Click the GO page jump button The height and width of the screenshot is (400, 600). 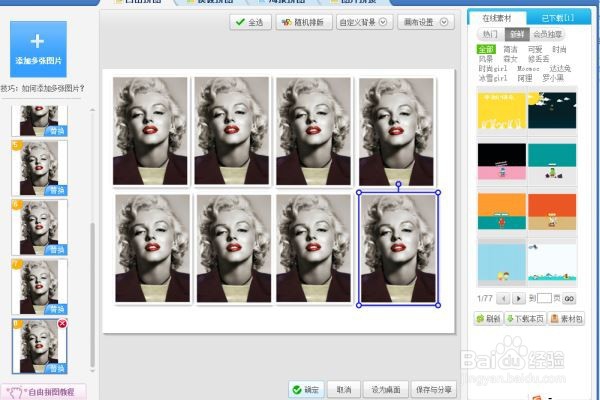[x=569, y=299]
